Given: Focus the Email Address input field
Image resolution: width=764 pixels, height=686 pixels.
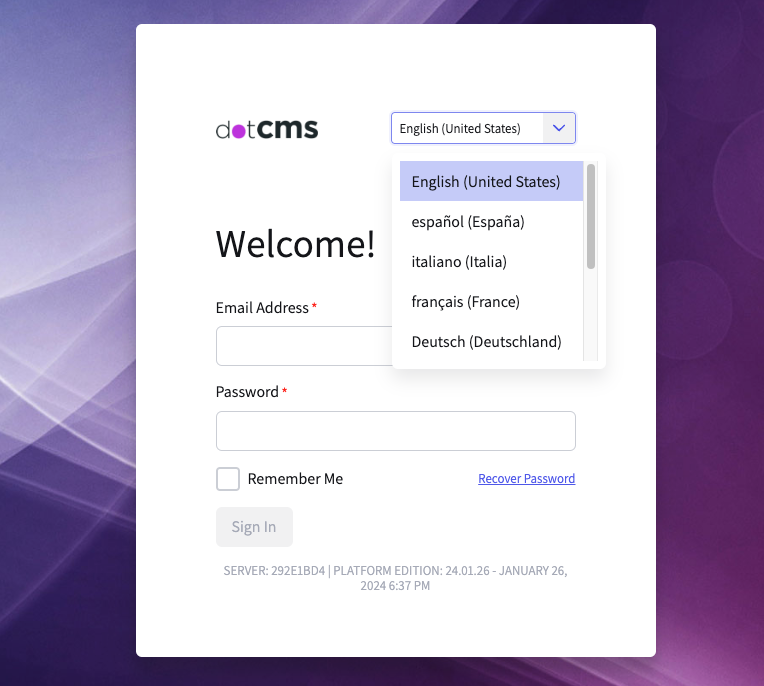Looking at the screenshot, I should (x=300, y=347).
